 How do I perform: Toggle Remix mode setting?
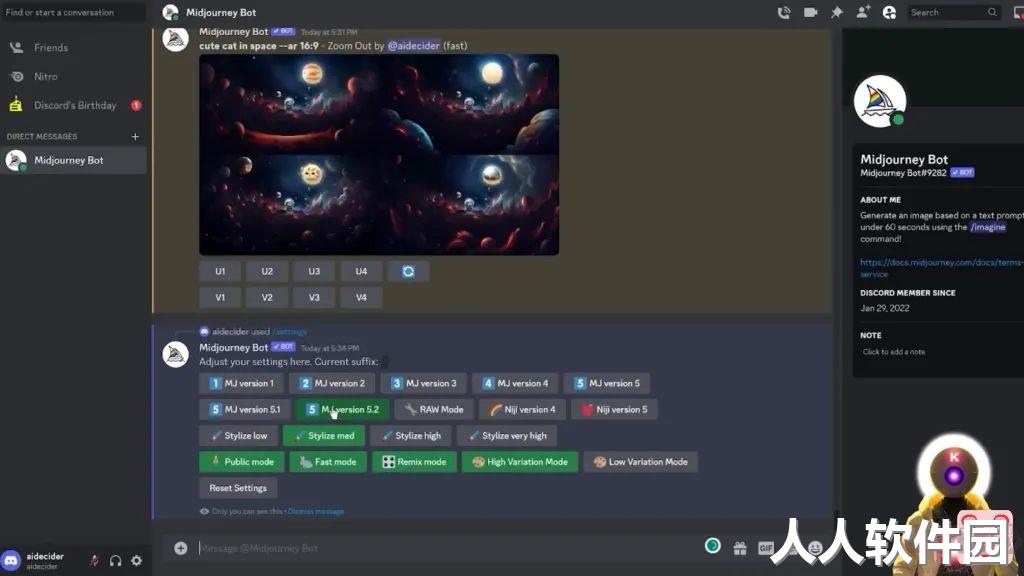tap(414, 462)
